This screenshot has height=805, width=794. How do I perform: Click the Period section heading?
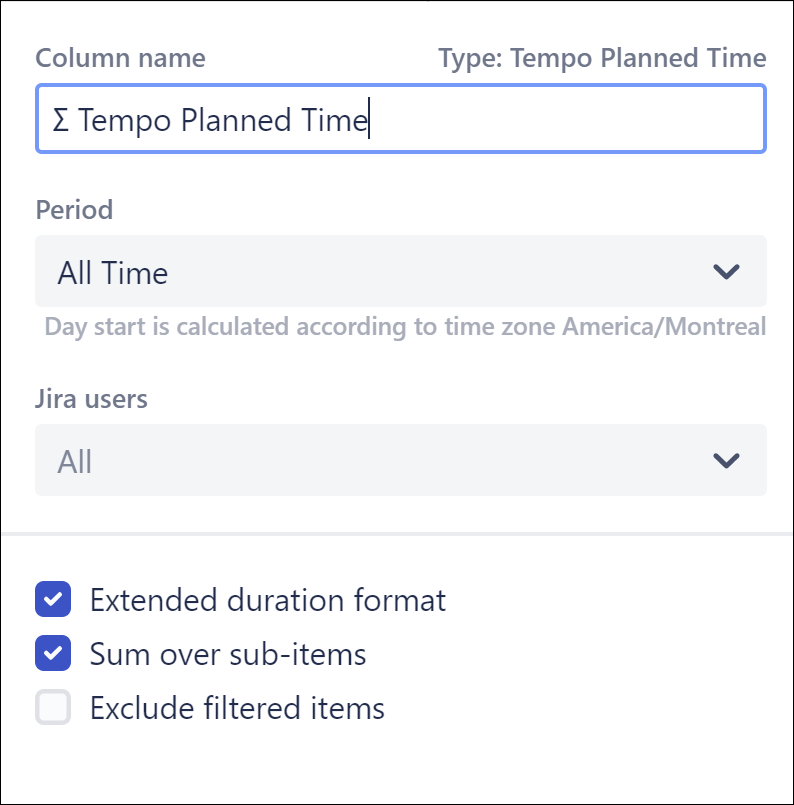tap(74, 210)
